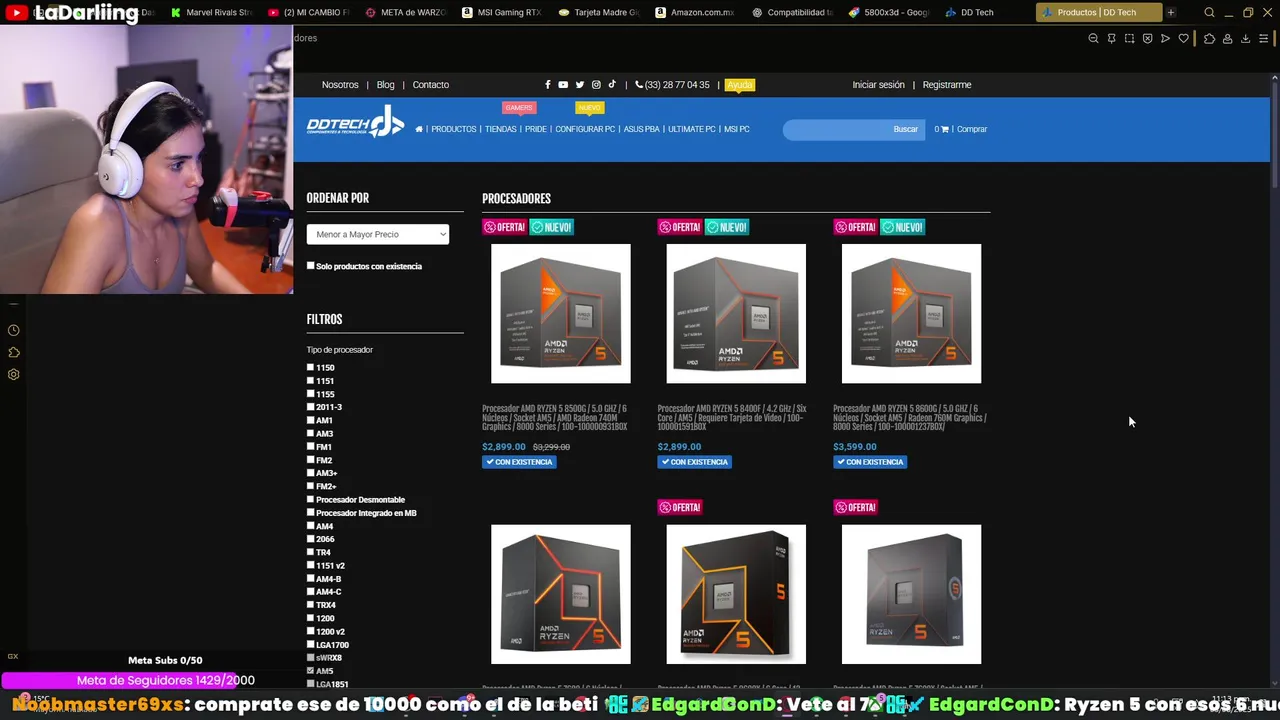Open DD Tech Facebook page icon
The width and height of the screenshot is (1280, 720).
(547, 85)
